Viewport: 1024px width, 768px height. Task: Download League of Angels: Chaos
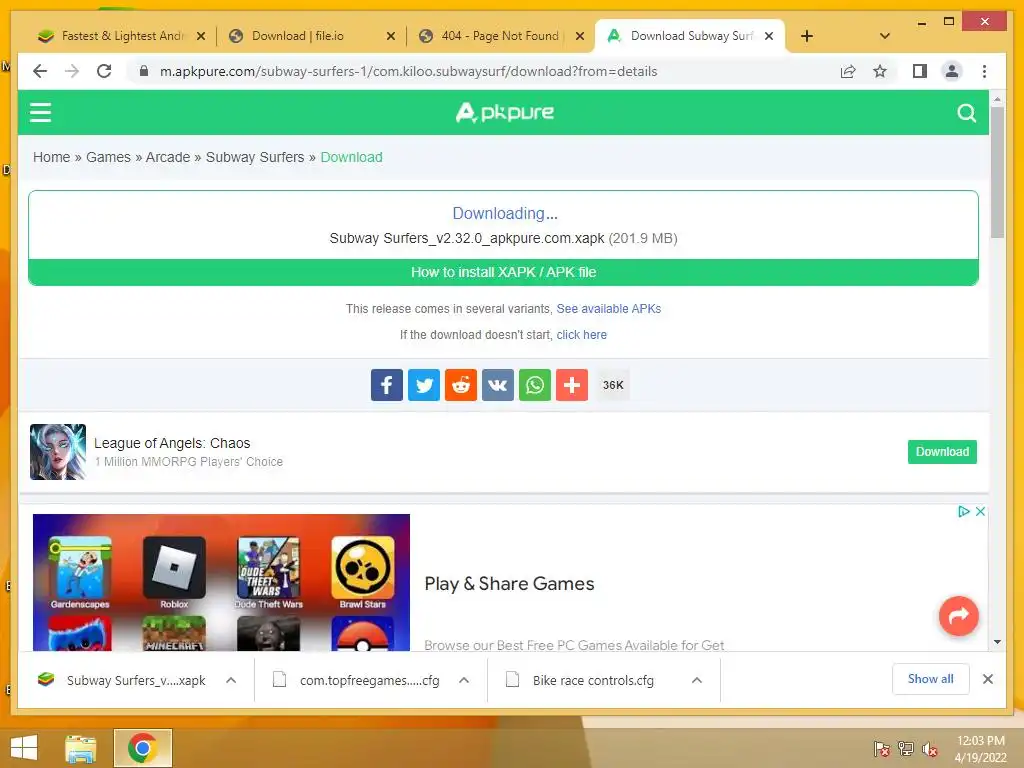tap(942, 452)
